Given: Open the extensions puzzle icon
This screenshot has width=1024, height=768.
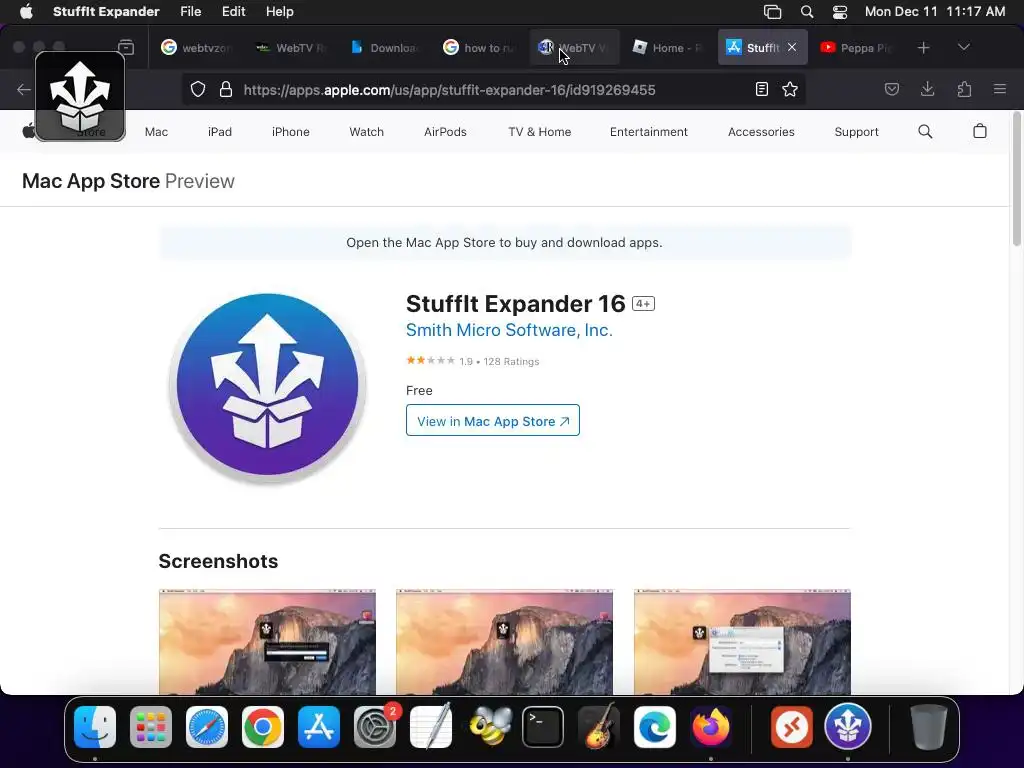Looking at the screenshot, I should pyautogui.click(x=964, y=89).
